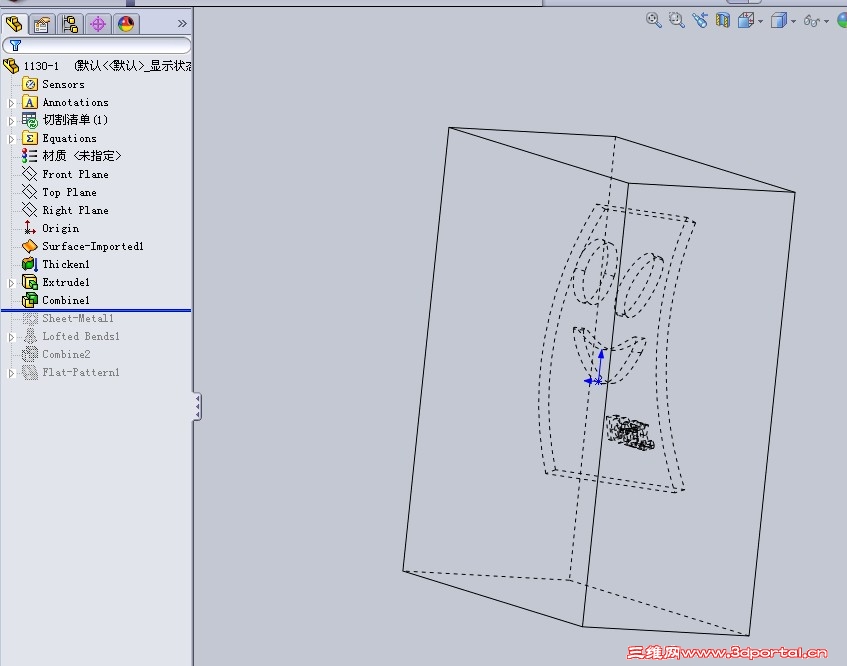Expand the Flat-Pattern1 node

click(x=11, y=373)
